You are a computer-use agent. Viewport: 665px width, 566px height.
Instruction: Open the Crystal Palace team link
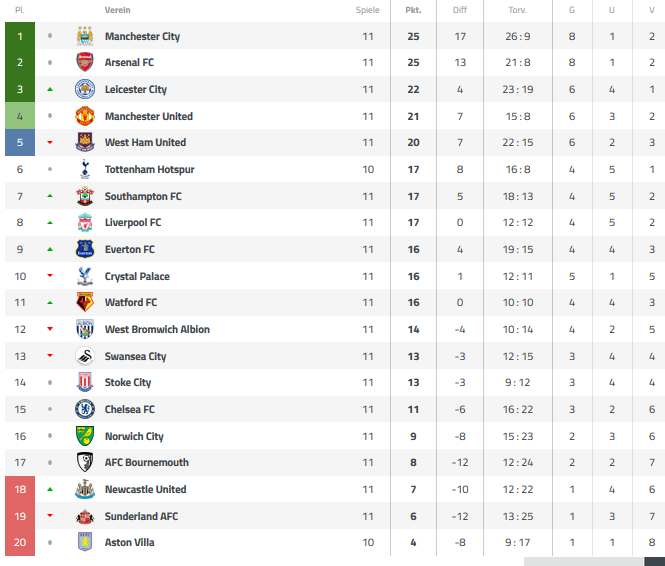[x=137, y=276]
